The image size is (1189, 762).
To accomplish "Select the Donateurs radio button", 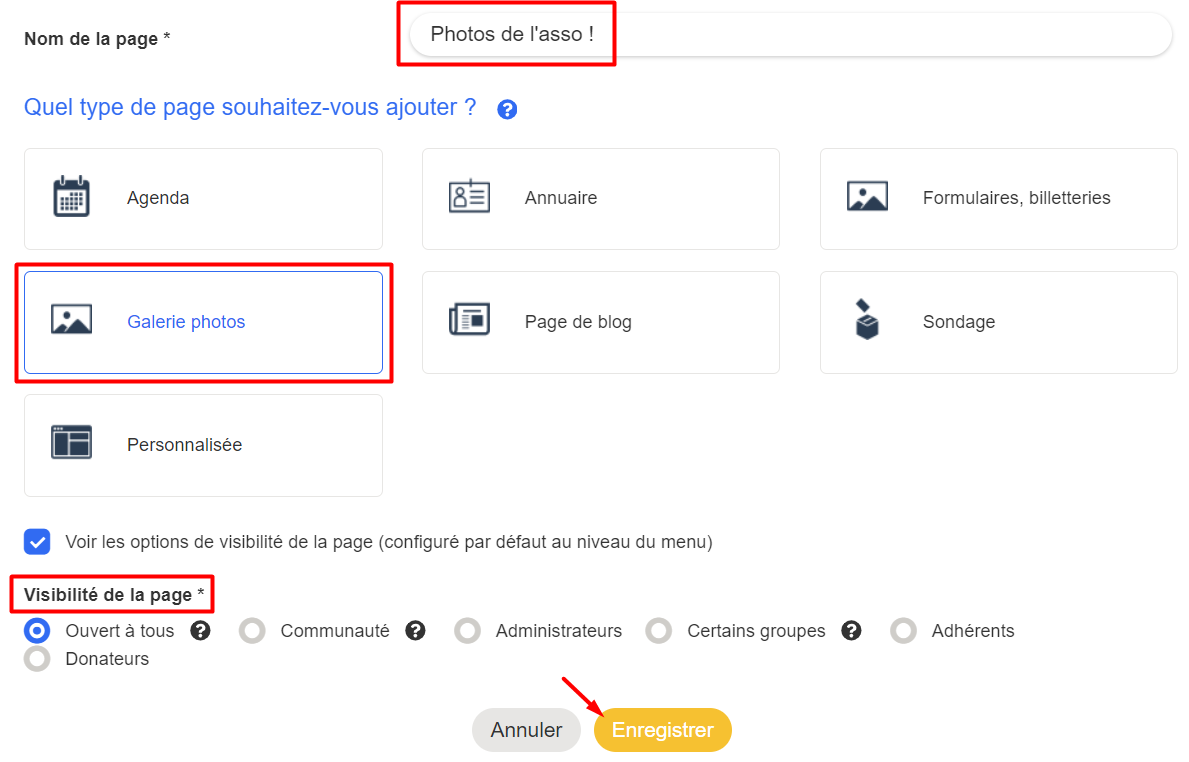I will pyautogui.click(x=37, y=659).
